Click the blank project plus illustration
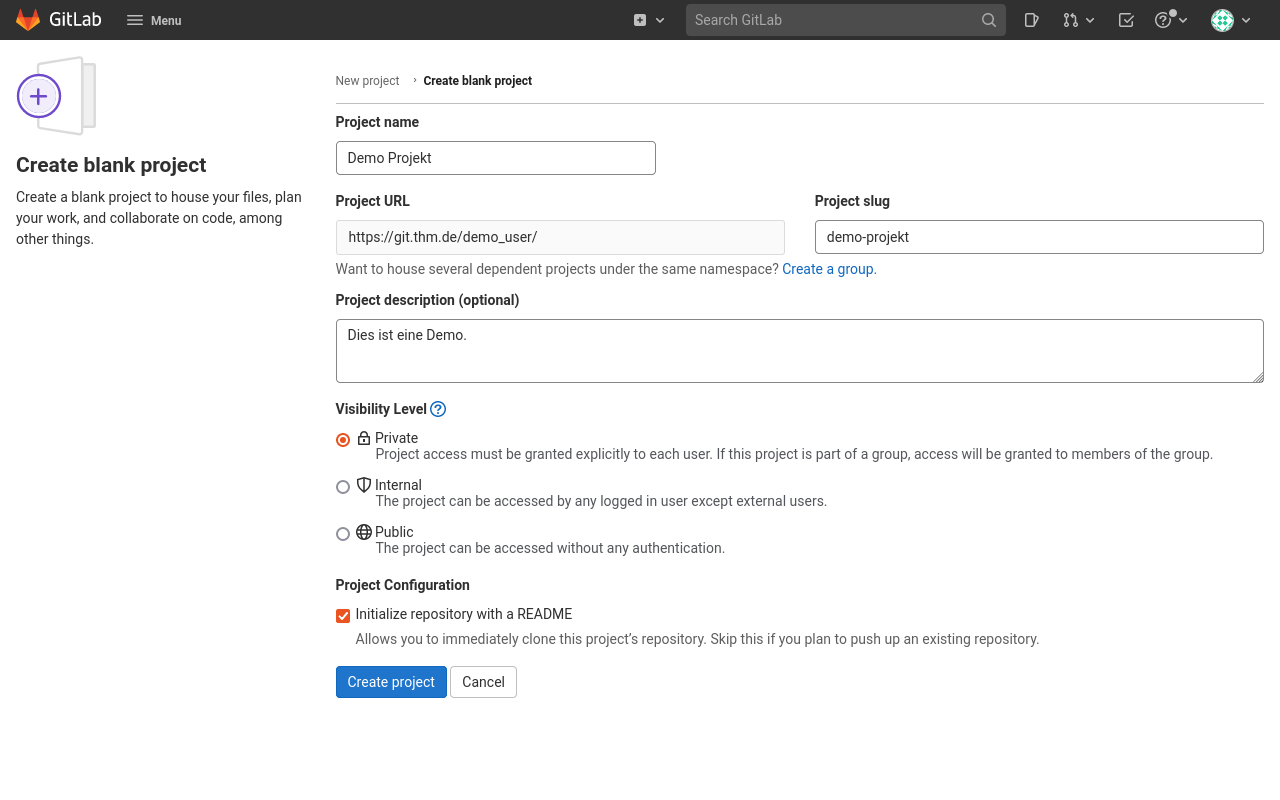Screen dimensions: 1280x800 pyautogui.click(x=56, y=96)
